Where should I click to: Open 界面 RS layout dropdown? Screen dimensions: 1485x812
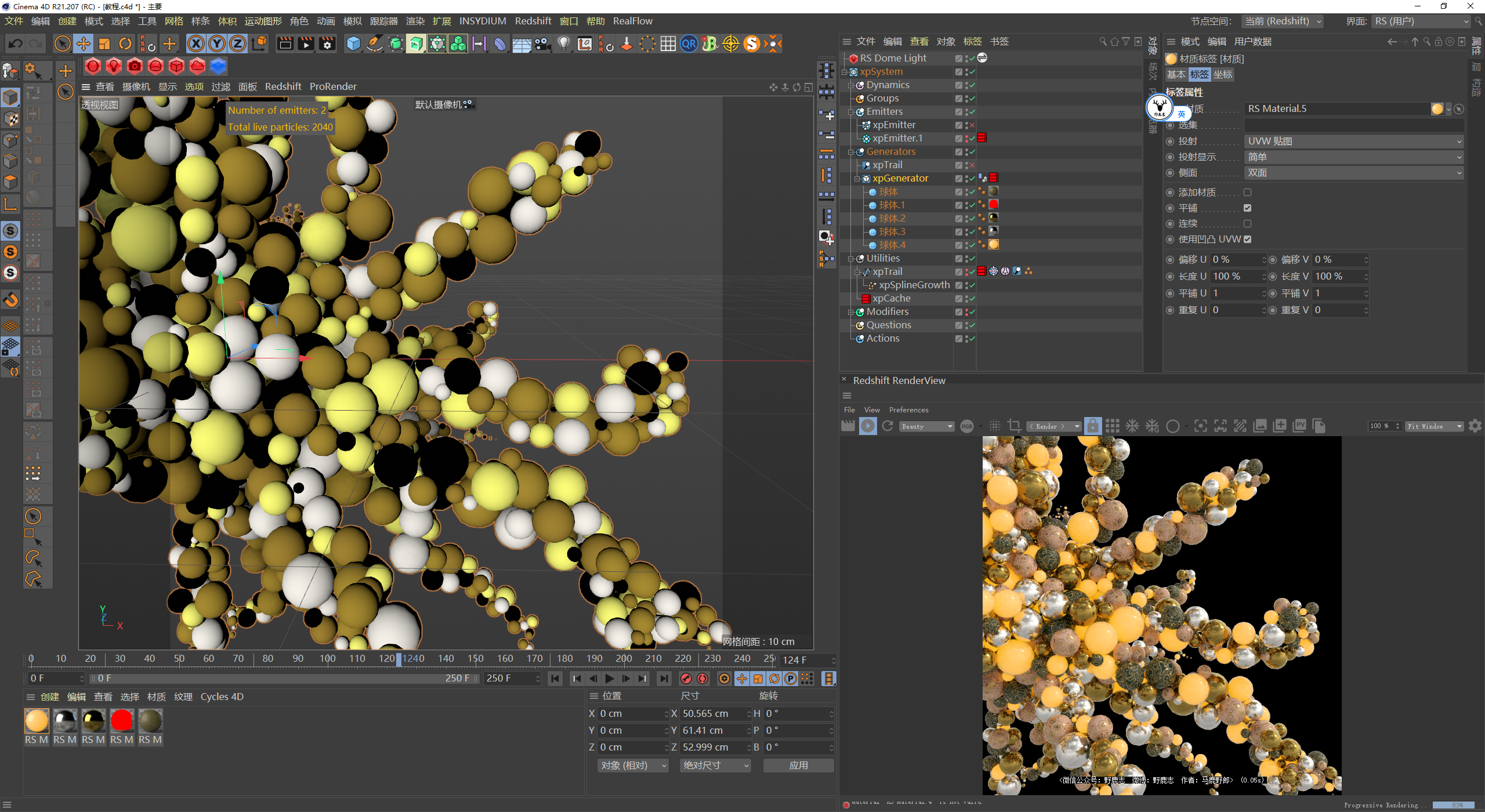coord(1421,21)
